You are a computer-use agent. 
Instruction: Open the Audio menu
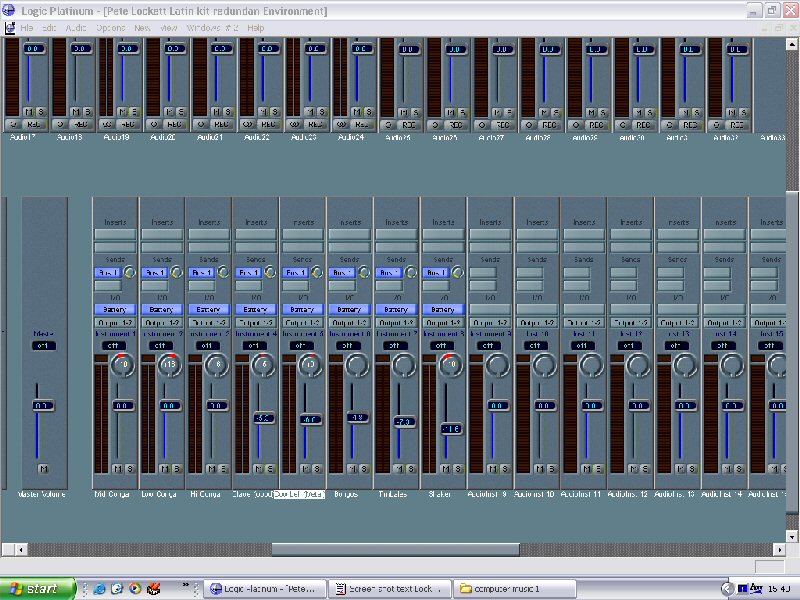tap(75, 28)
